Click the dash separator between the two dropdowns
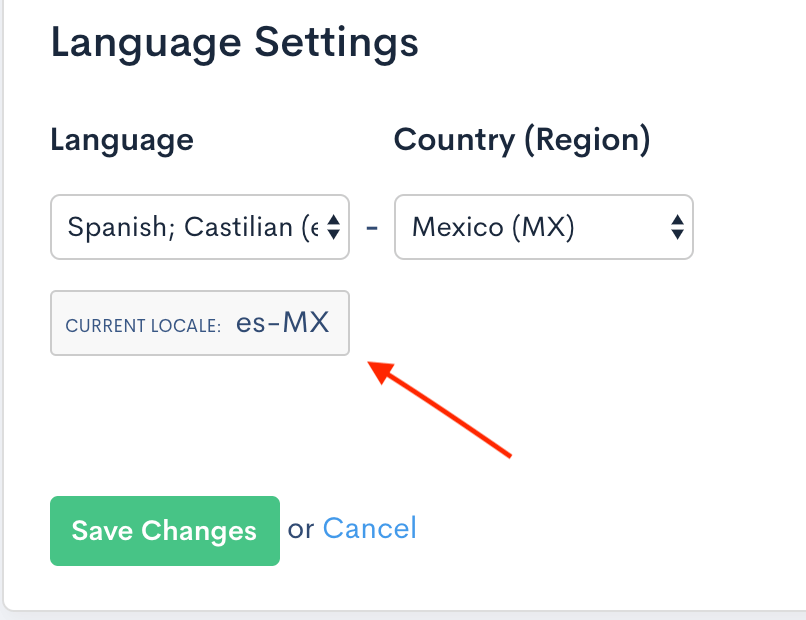This screenshot has height=620, width=806. pyautogui.click(x=372, y=227)
